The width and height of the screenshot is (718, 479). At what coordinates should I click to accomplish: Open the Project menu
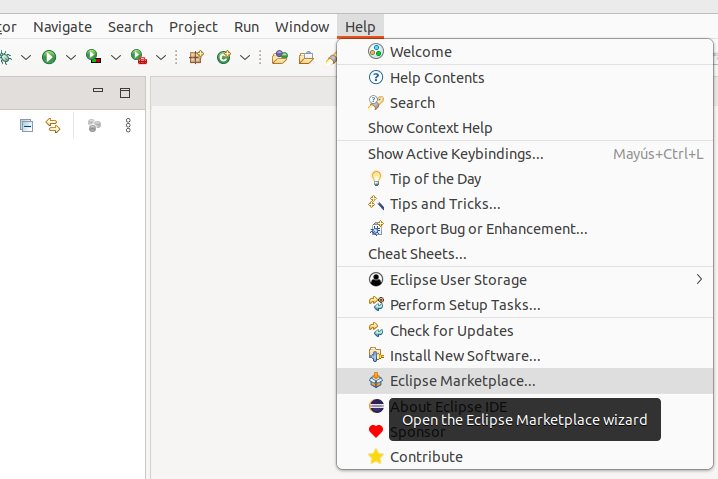[193, 27]
